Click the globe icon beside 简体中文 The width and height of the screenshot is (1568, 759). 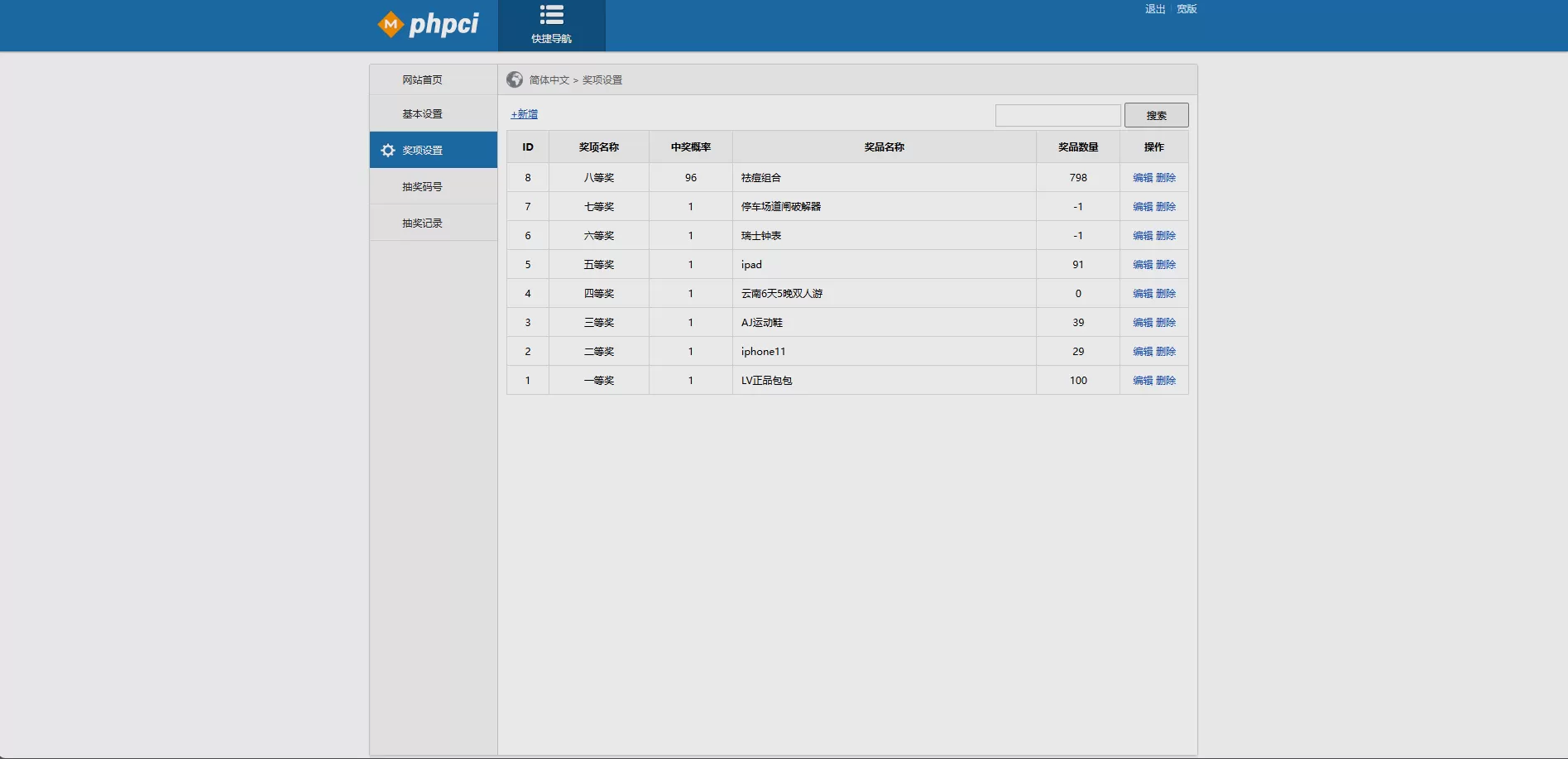click(x=515, y=79)
